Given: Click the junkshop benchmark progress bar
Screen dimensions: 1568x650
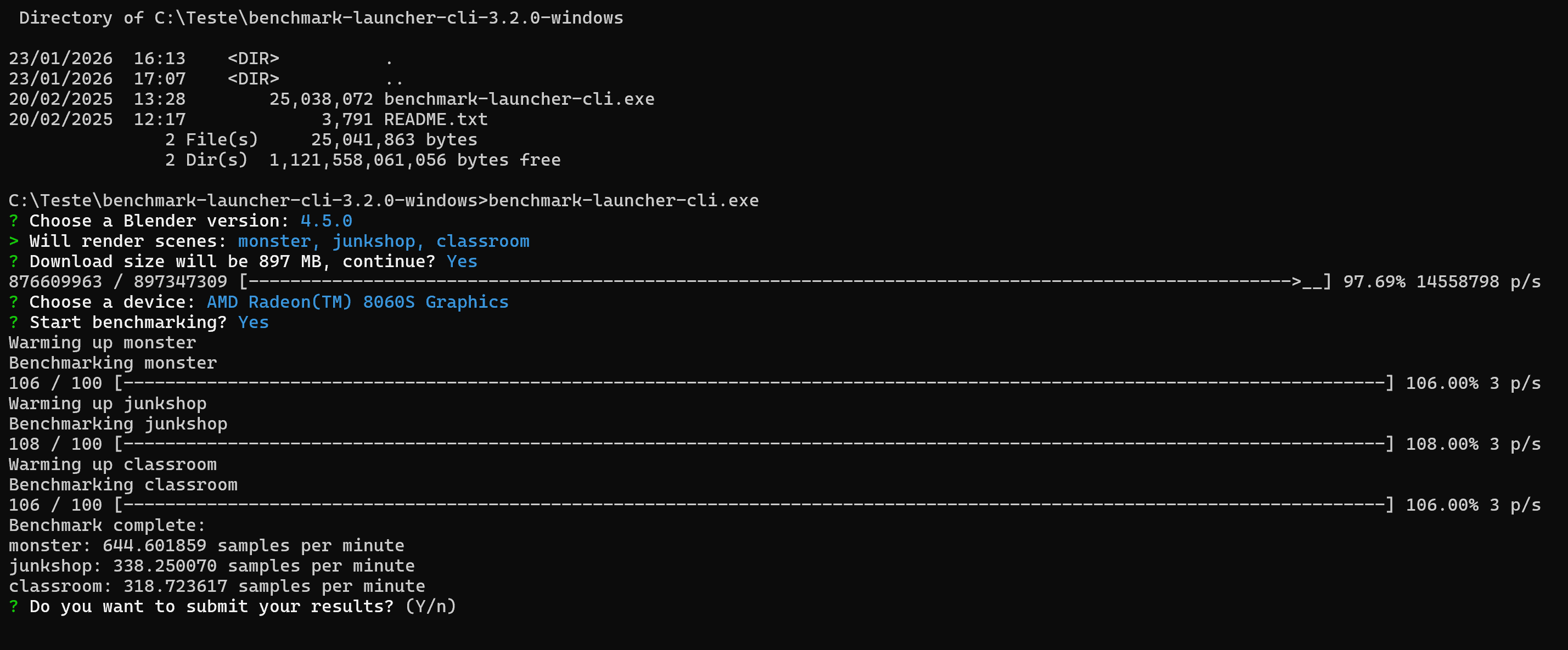Looking at the screenshot, I should pyautogui.click(x=754, y=444).
